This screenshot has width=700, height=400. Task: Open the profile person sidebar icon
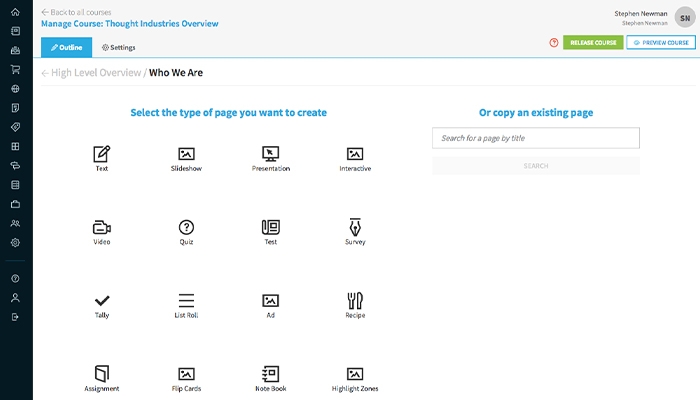15,298
